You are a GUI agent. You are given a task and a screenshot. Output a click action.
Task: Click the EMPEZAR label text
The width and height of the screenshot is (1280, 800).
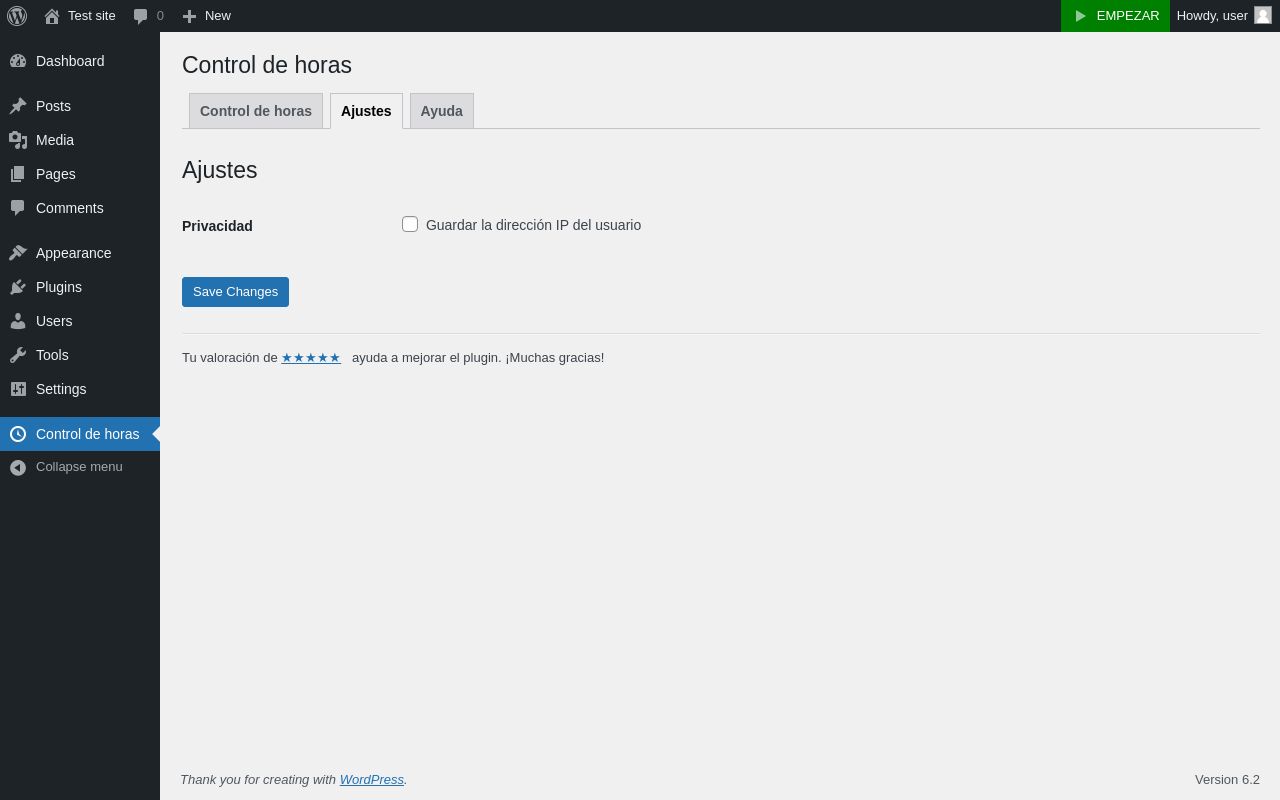[1128, 16]
